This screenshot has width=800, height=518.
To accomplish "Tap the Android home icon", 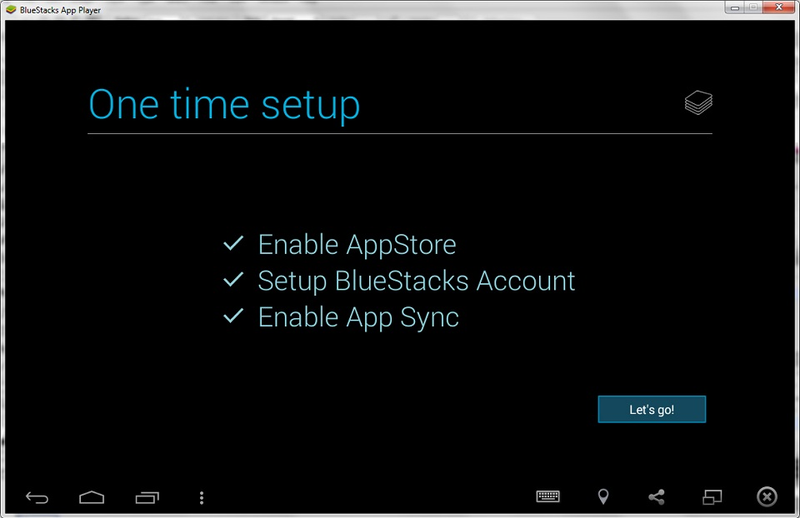I will pyautogui.click(x=92, y=497).
